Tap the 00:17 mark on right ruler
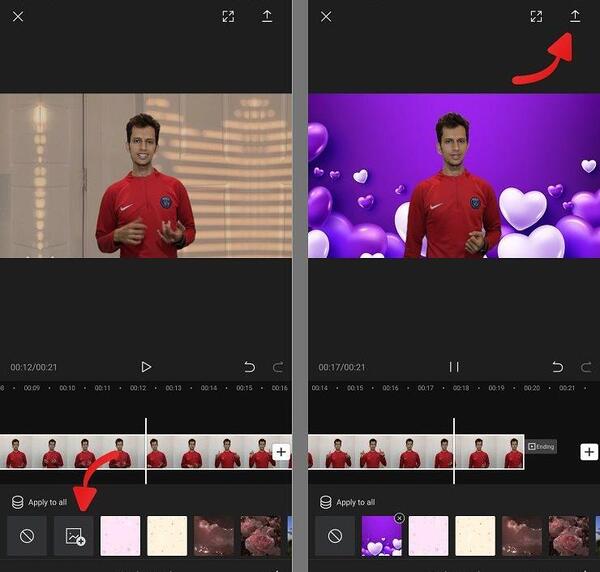The width and height of the screenshot is (600, 572). [426, 388]
